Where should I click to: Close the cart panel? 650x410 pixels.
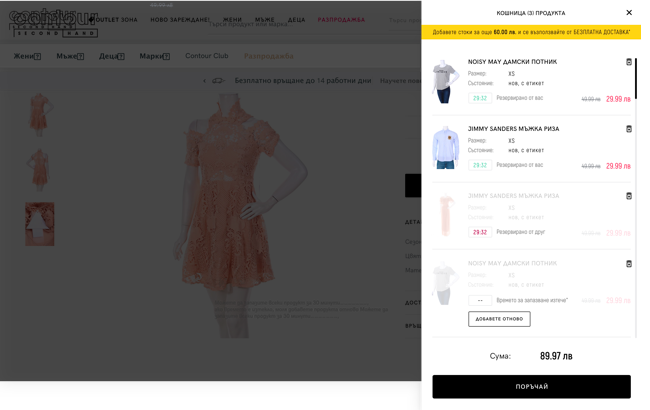[628, 12]
